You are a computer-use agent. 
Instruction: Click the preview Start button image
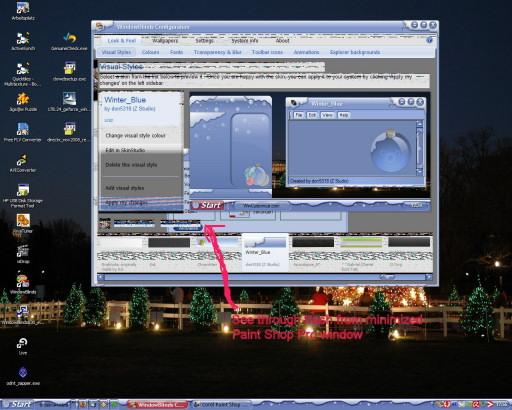207,205
